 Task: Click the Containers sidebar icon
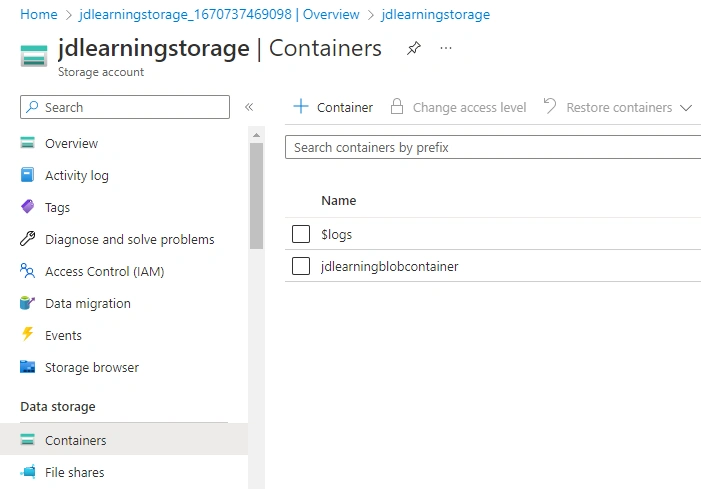pyautogui.click(x=27, y=440)
